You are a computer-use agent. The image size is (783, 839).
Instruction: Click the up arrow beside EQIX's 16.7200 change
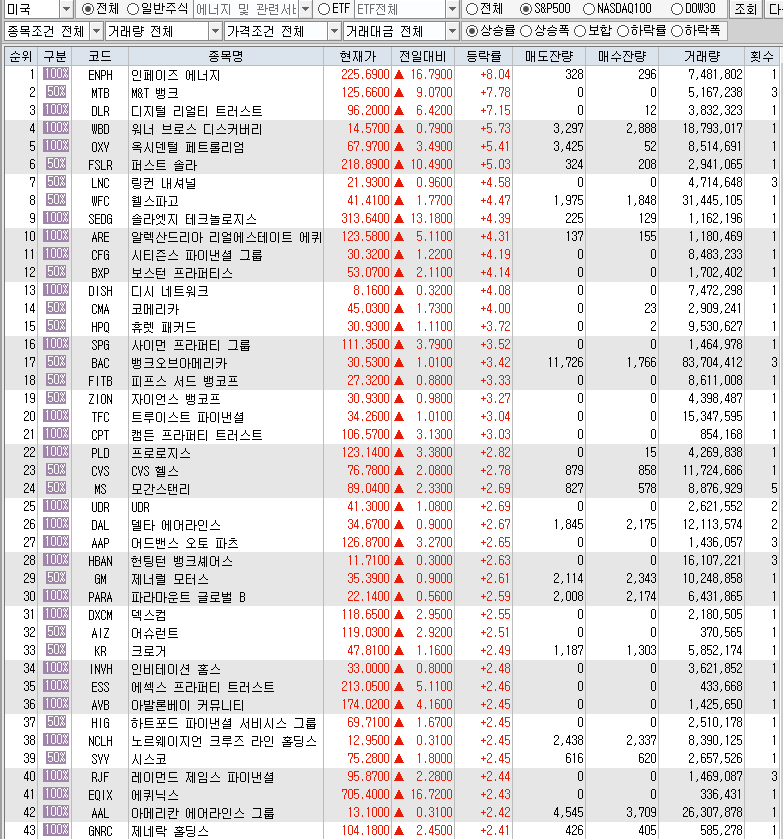pyautogui.click(x=399, y=795)
